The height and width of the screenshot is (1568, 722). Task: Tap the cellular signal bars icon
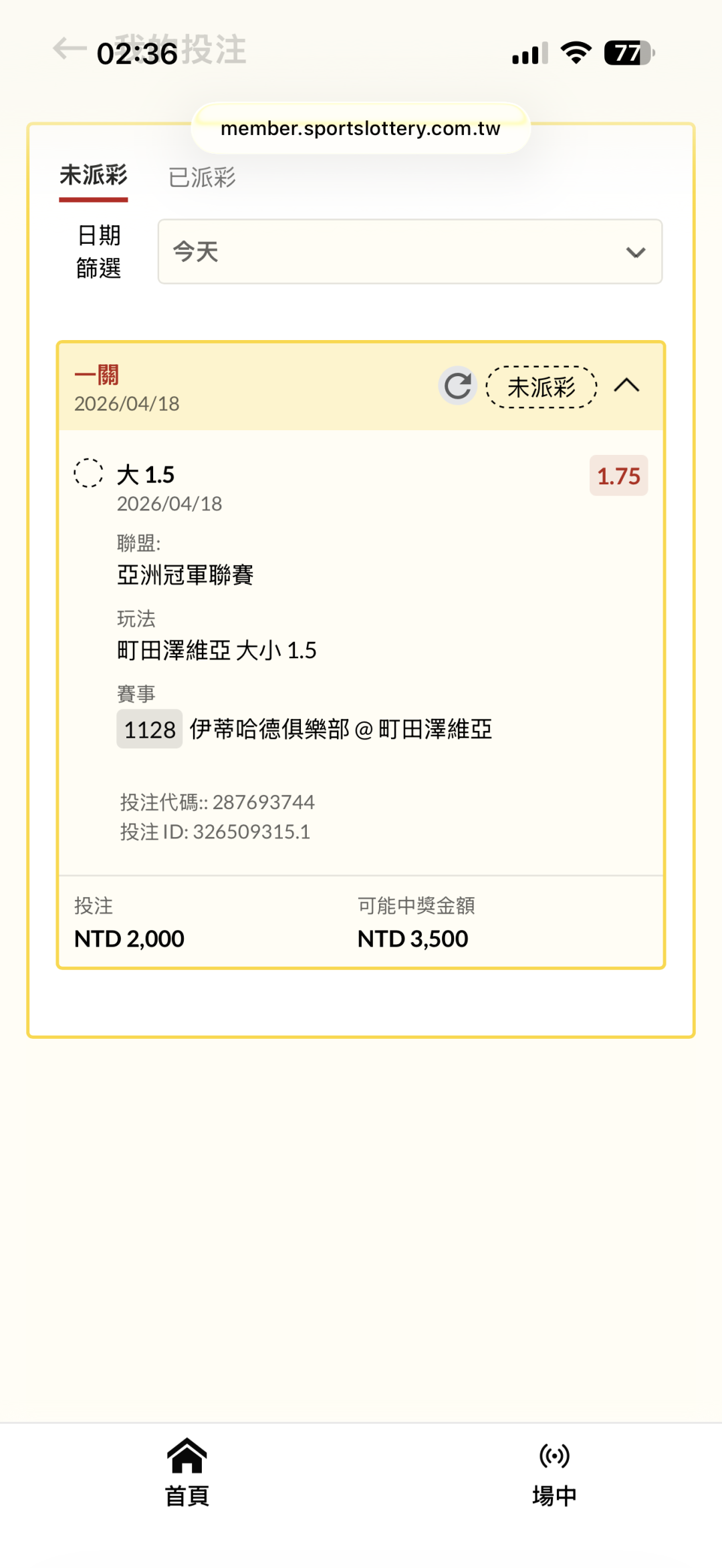[530, 53]
